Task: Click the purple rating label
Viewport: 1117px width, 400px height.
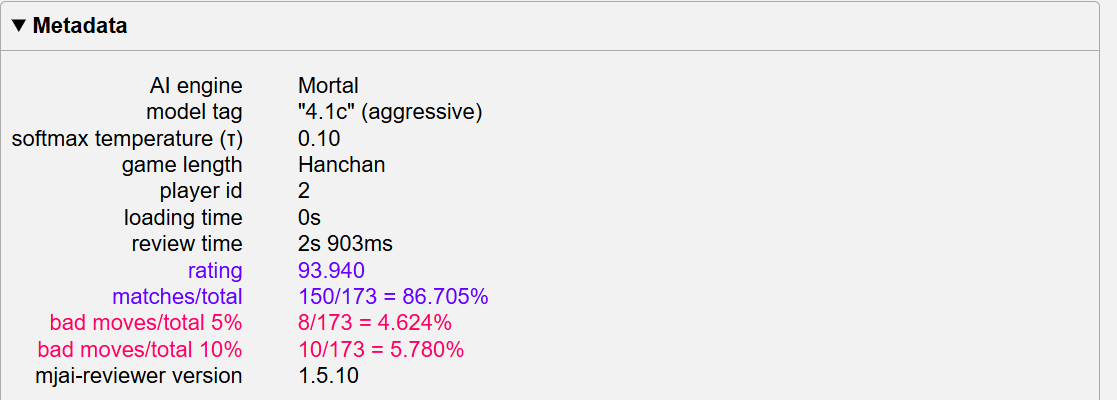Action: pyautogui.click(x=215, y=270)
